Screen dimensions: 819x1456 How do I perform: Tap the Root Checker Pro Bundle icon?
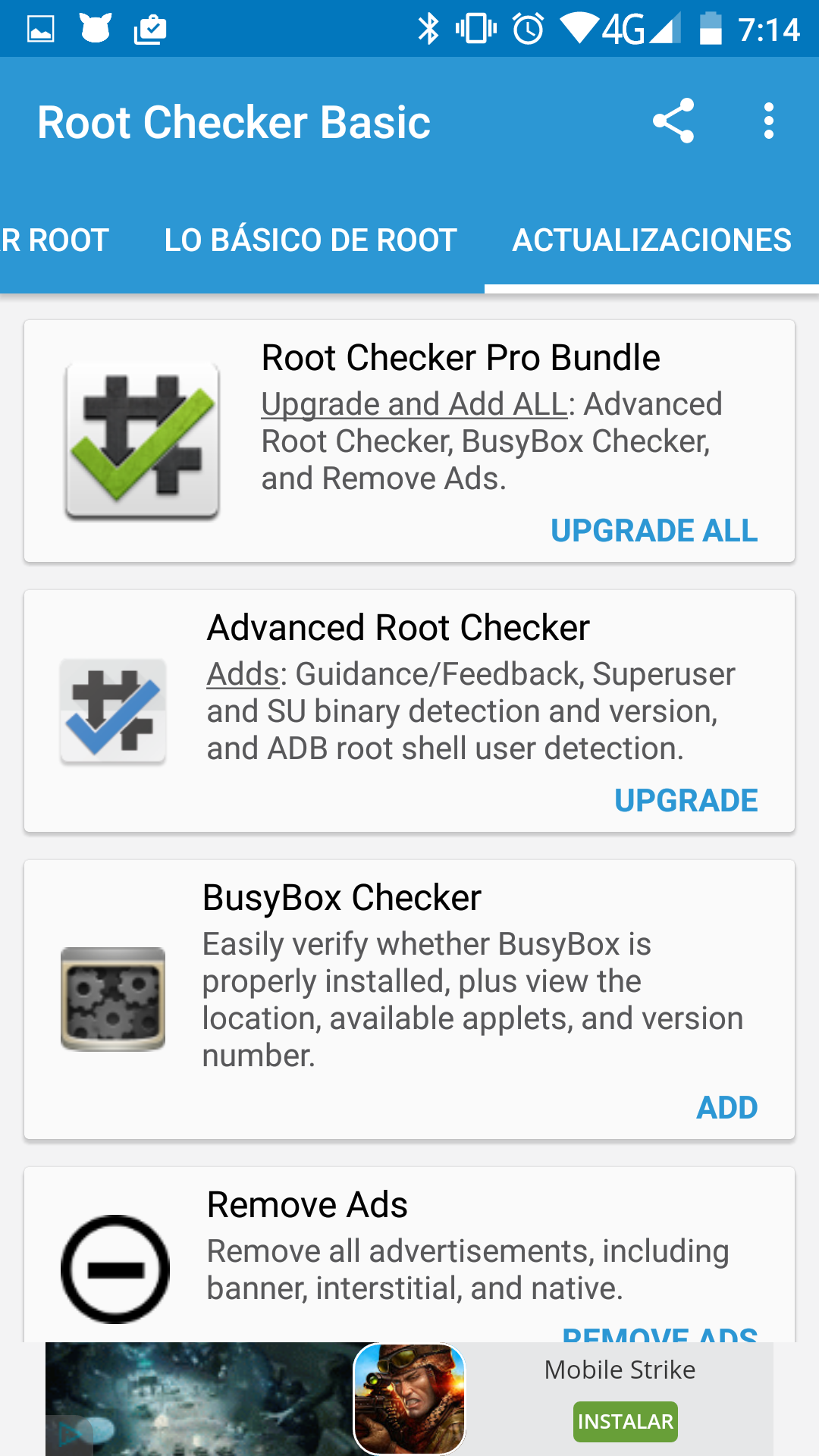click(143, 441)
